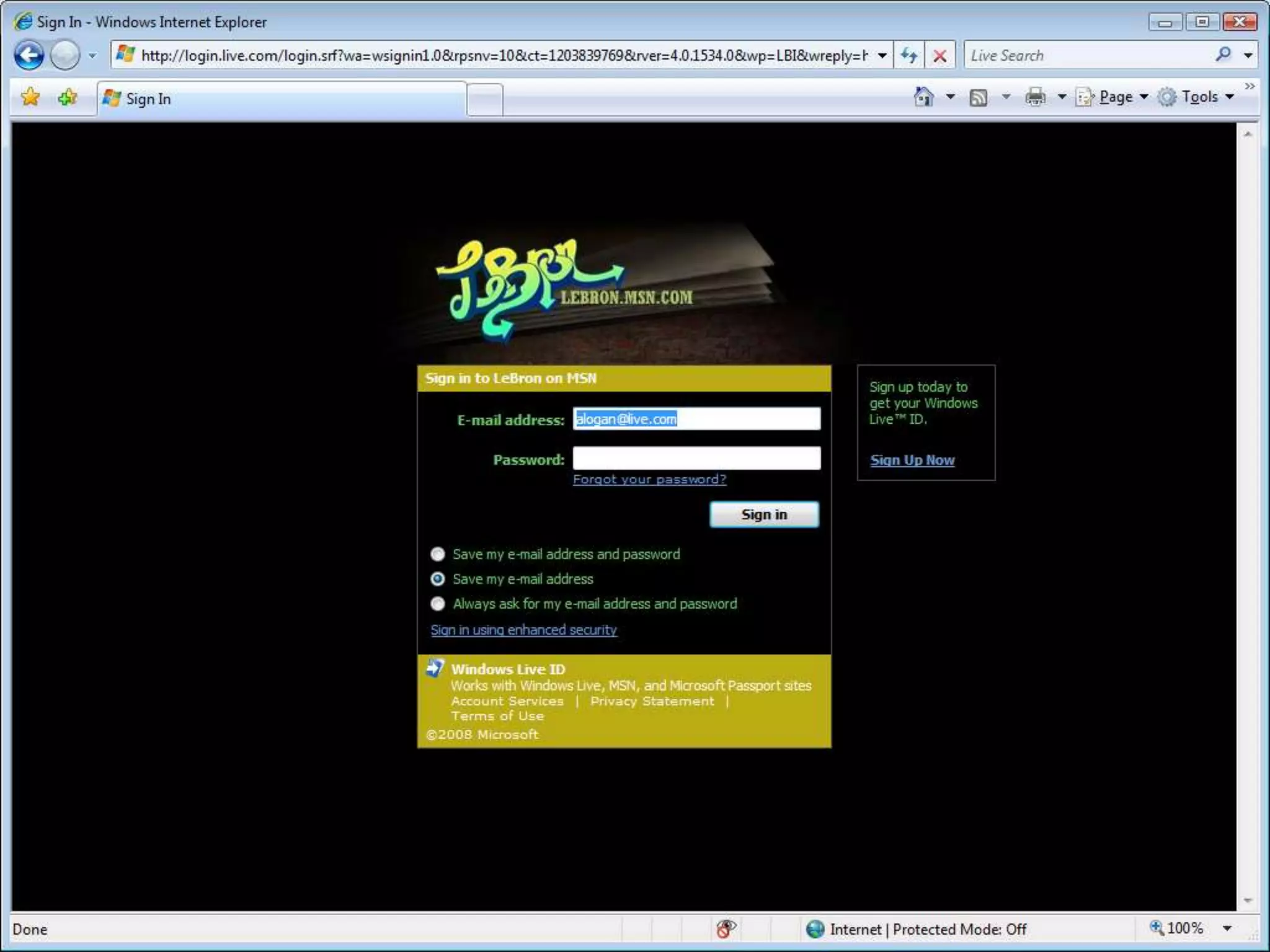Click the Add to Favorites icon
The width and height of the screenshot is (1270, 952).
[x=67, y=97]
